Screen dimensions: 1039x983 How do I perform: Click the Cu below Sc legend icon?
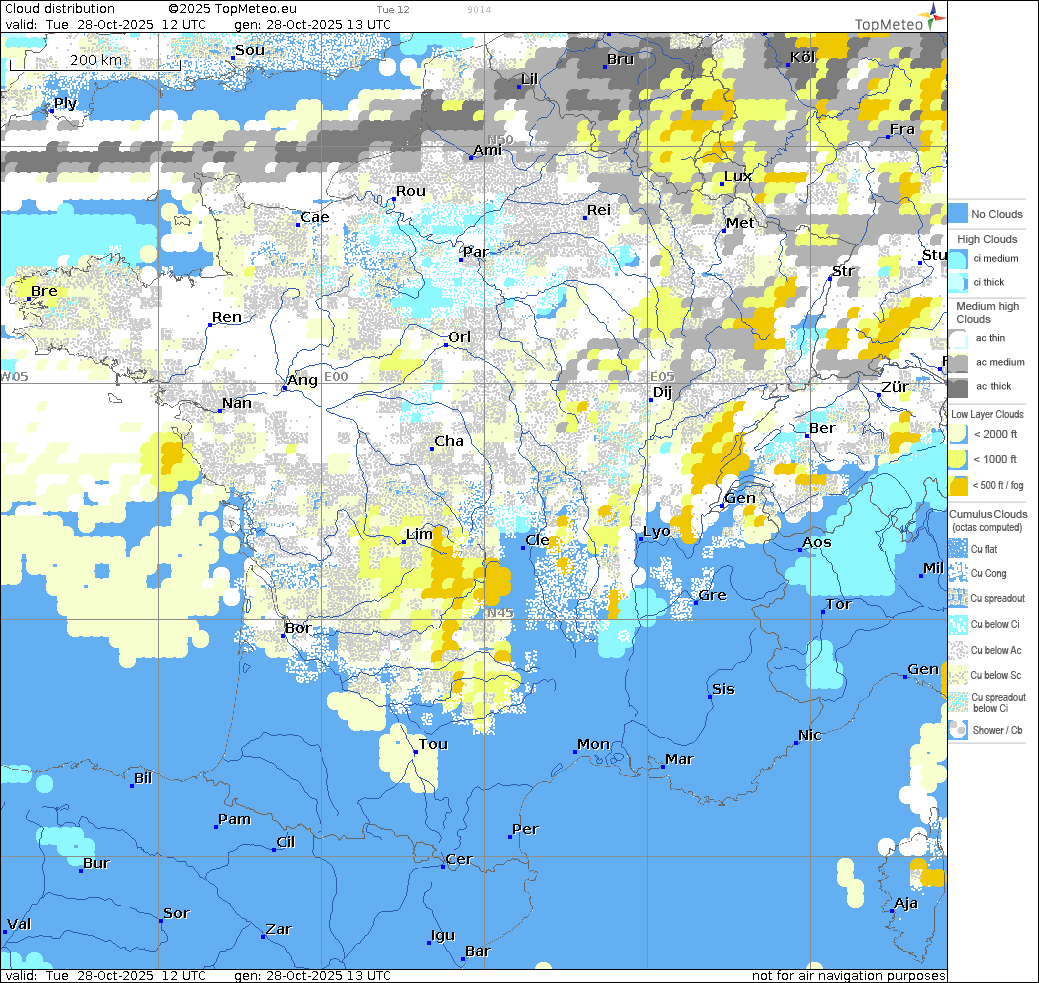[957, 676]
